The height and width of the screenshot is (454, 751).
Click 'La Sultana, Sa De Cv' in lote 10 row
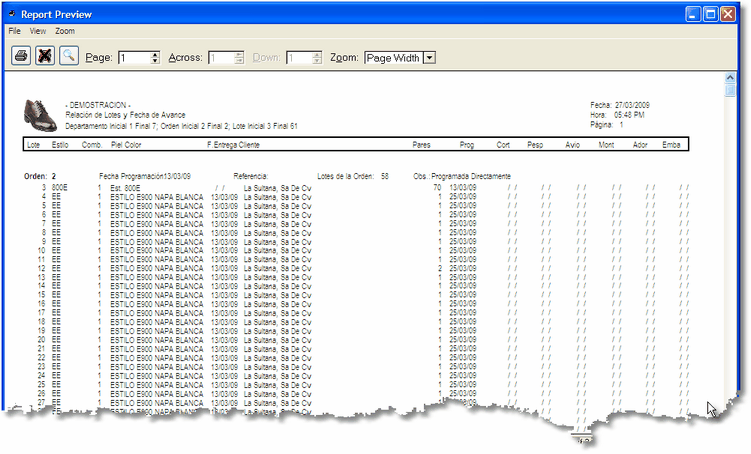[277, 250]
